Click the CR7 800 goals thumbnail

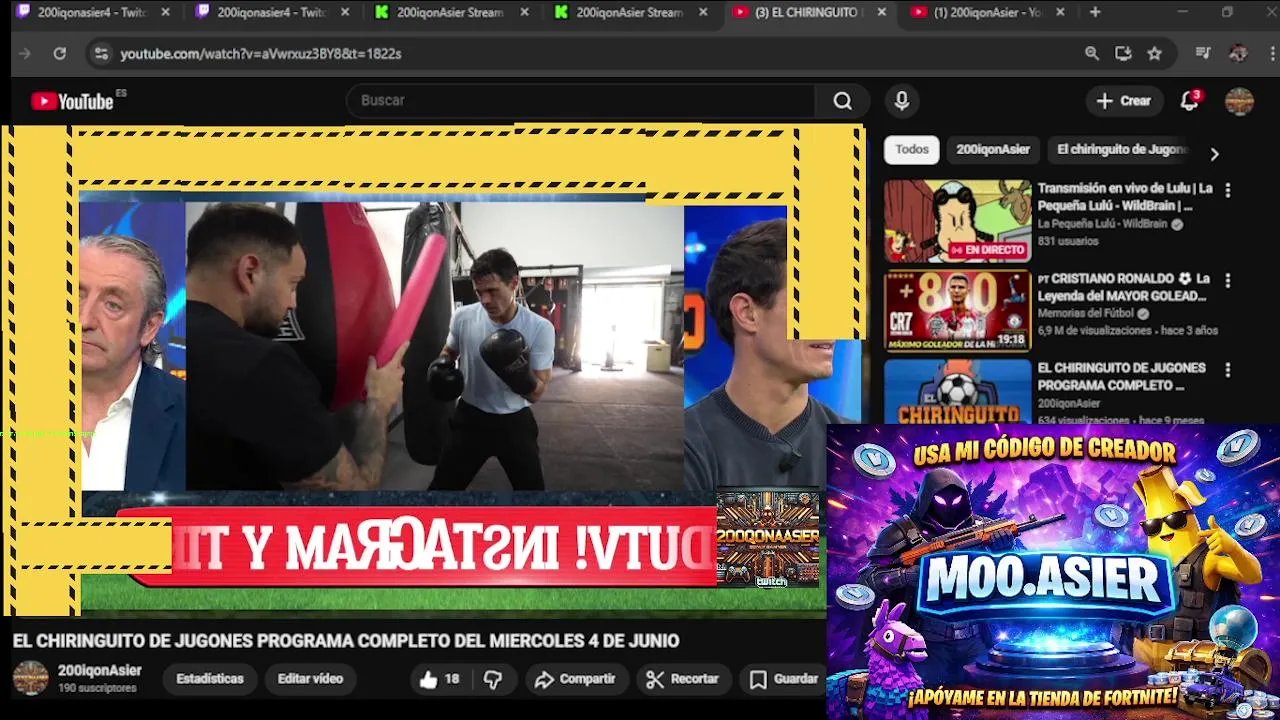(957, 311)
